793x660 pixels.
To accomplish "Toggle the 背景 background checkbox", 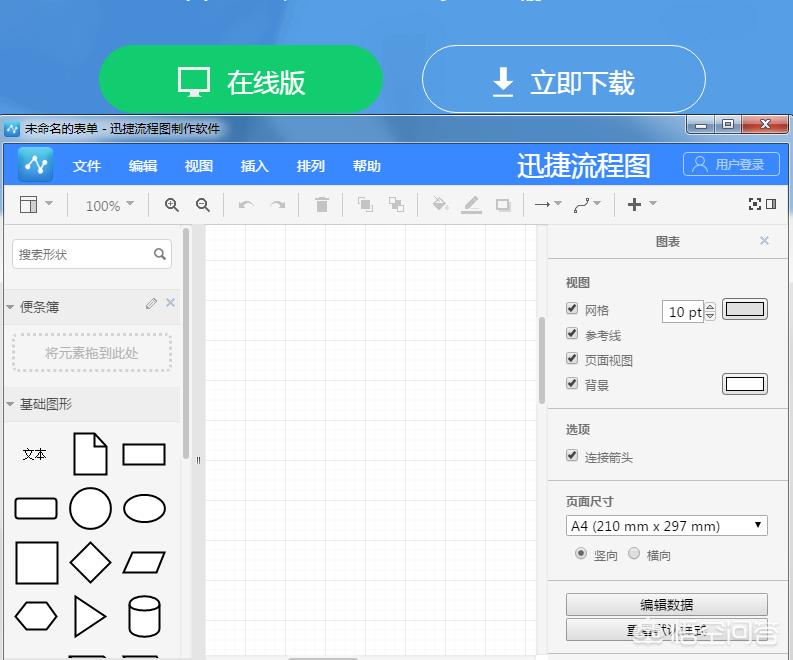I will click(572, 383).
